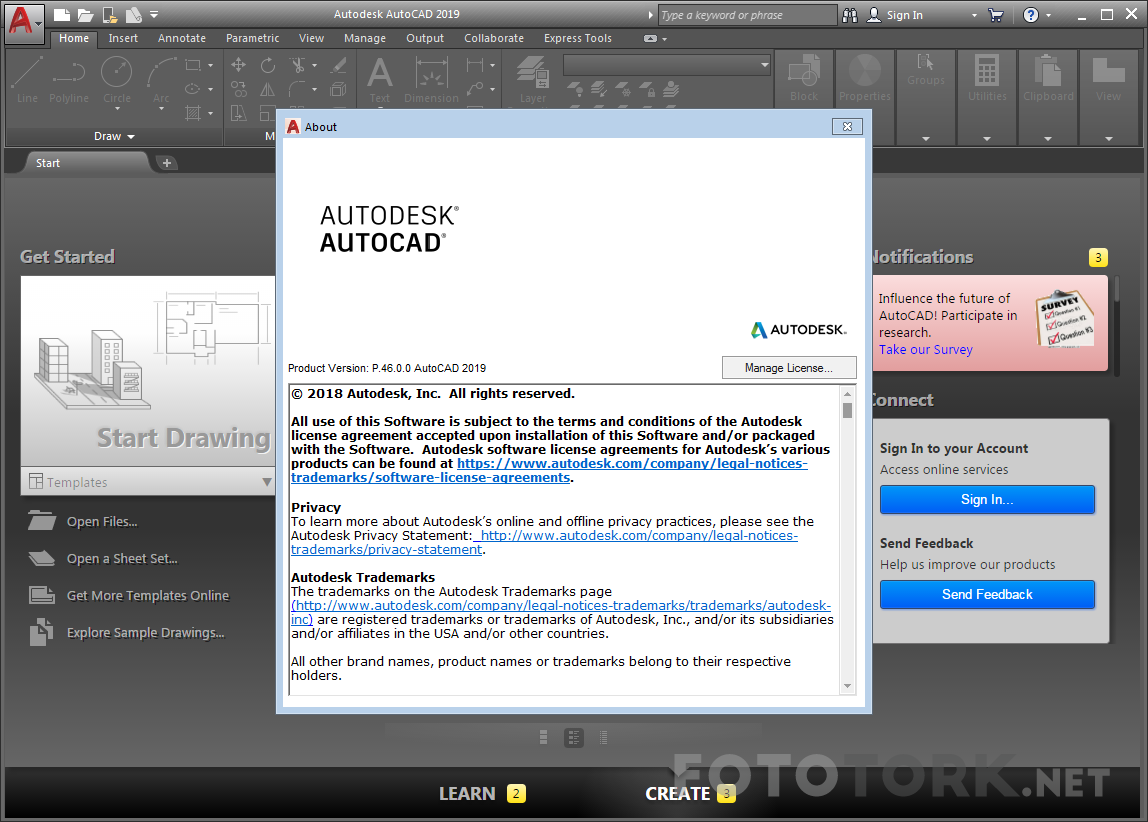Expand the Draw panel dropdown
Screen dimensions: 1148x822
pos(114,136)
